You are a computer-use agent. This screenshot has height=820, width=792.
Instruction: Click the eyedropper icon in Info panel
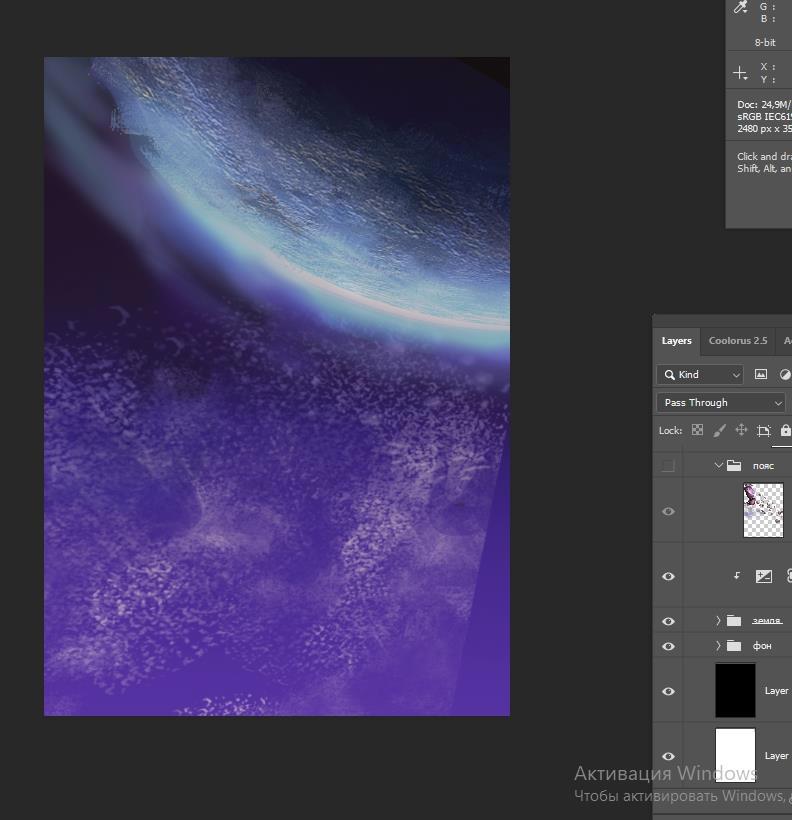[x=740, y=8]
